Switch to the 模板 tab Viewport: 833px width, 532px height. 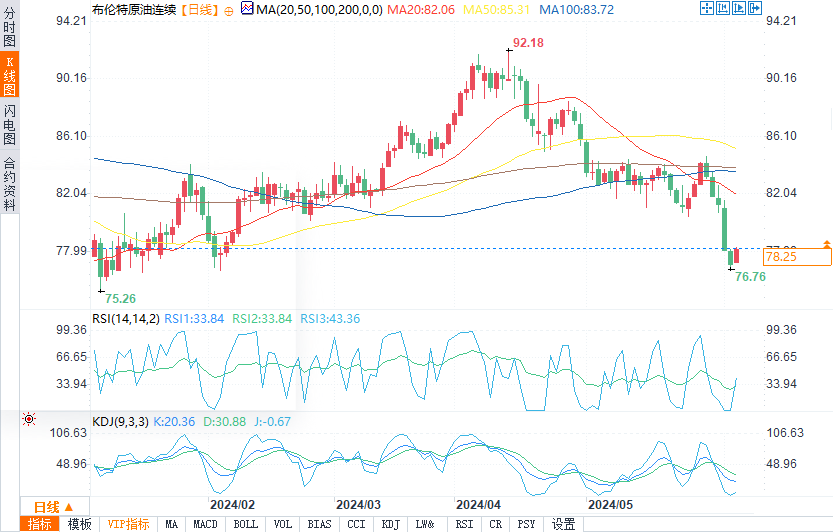[x=79, y=524]
